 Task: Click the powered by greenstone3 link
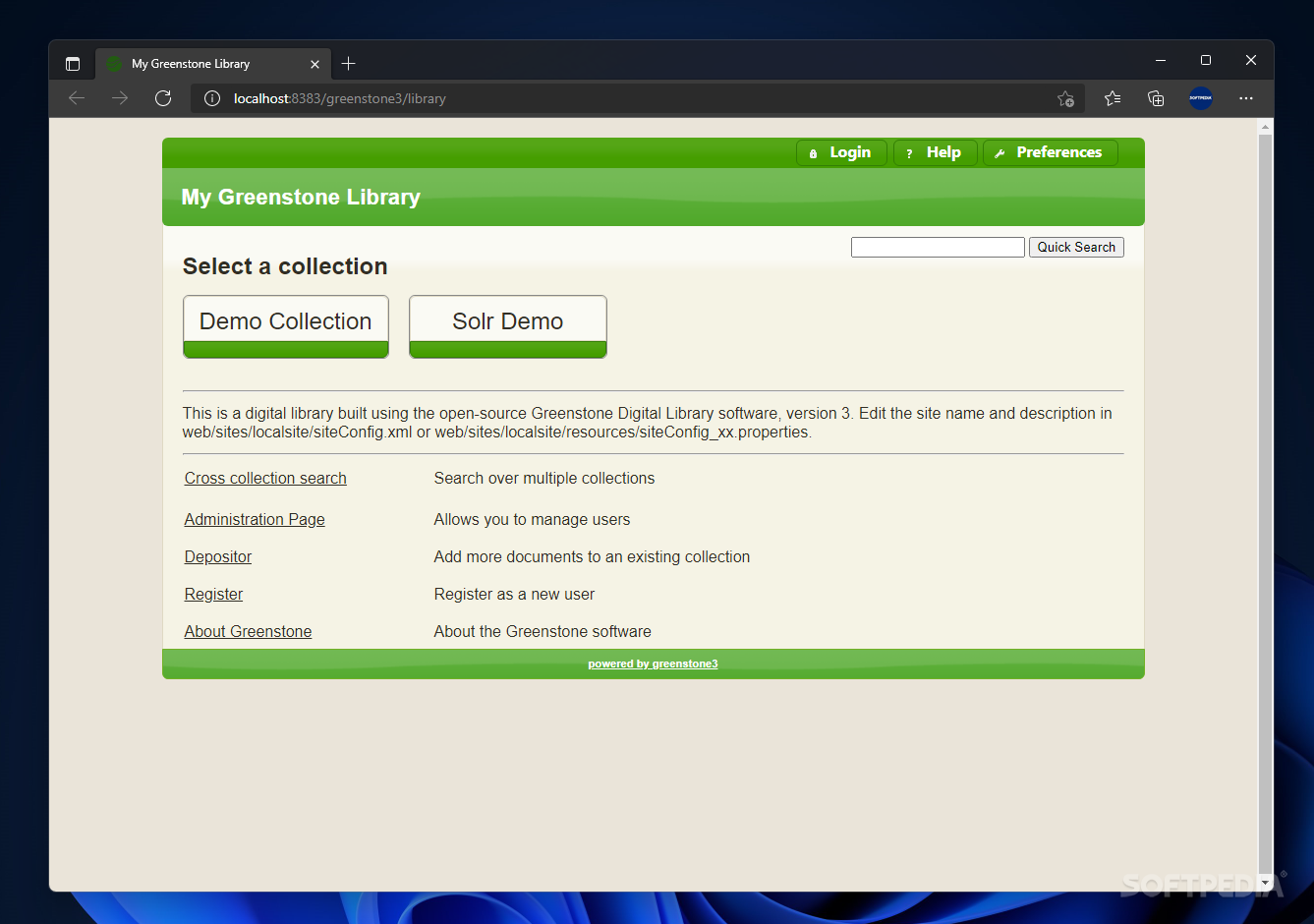[653, 664]
